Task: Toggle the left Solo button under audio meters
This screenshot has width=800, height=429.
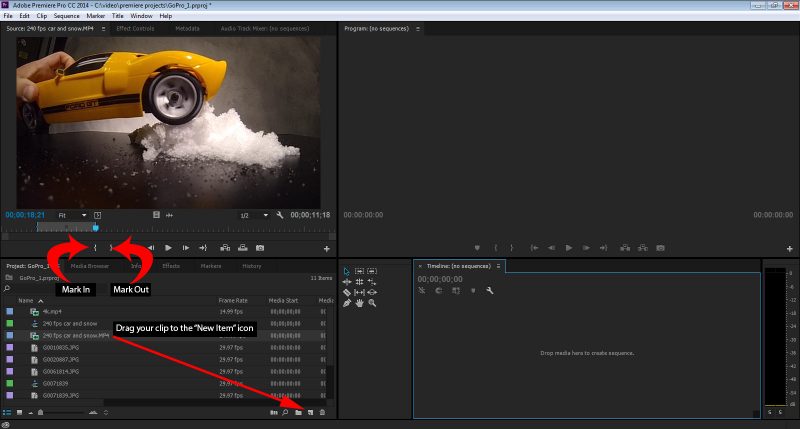Action: [x=769, y=412]
